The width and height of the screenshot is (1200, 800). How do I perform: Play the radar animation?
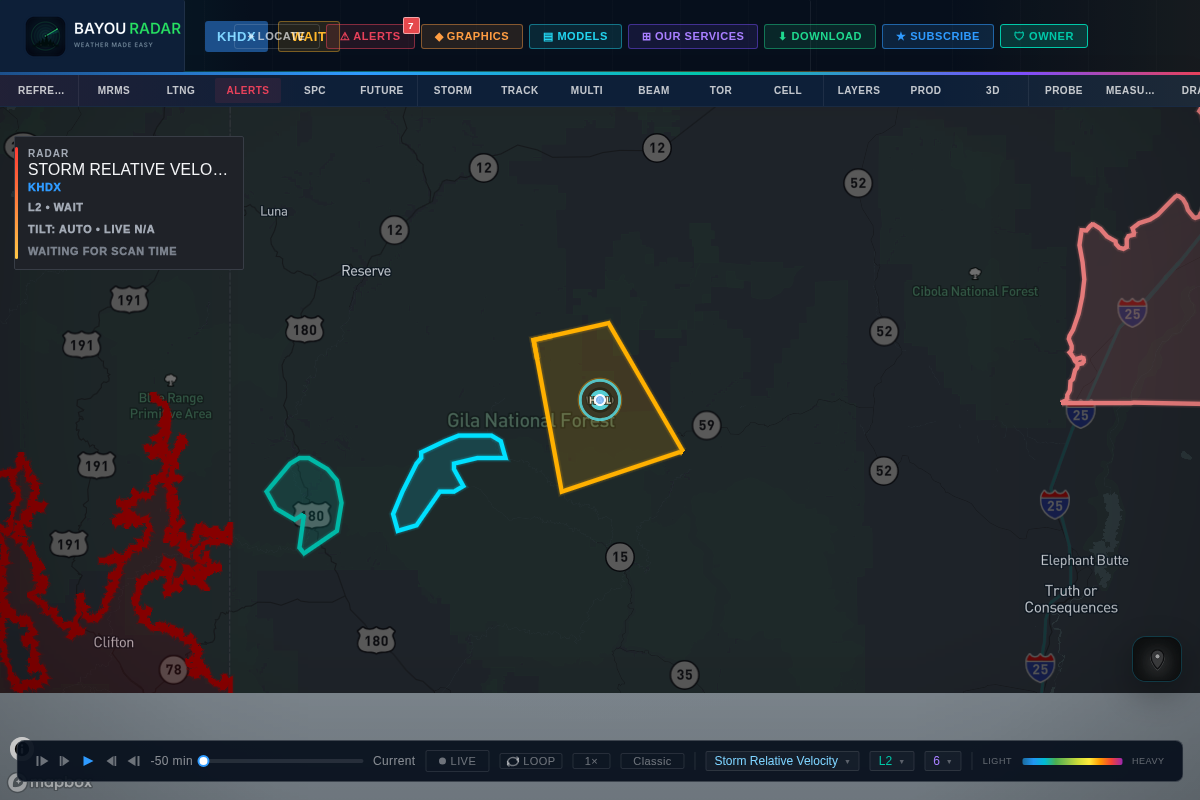pyautogui.click(x=88, y=761)
